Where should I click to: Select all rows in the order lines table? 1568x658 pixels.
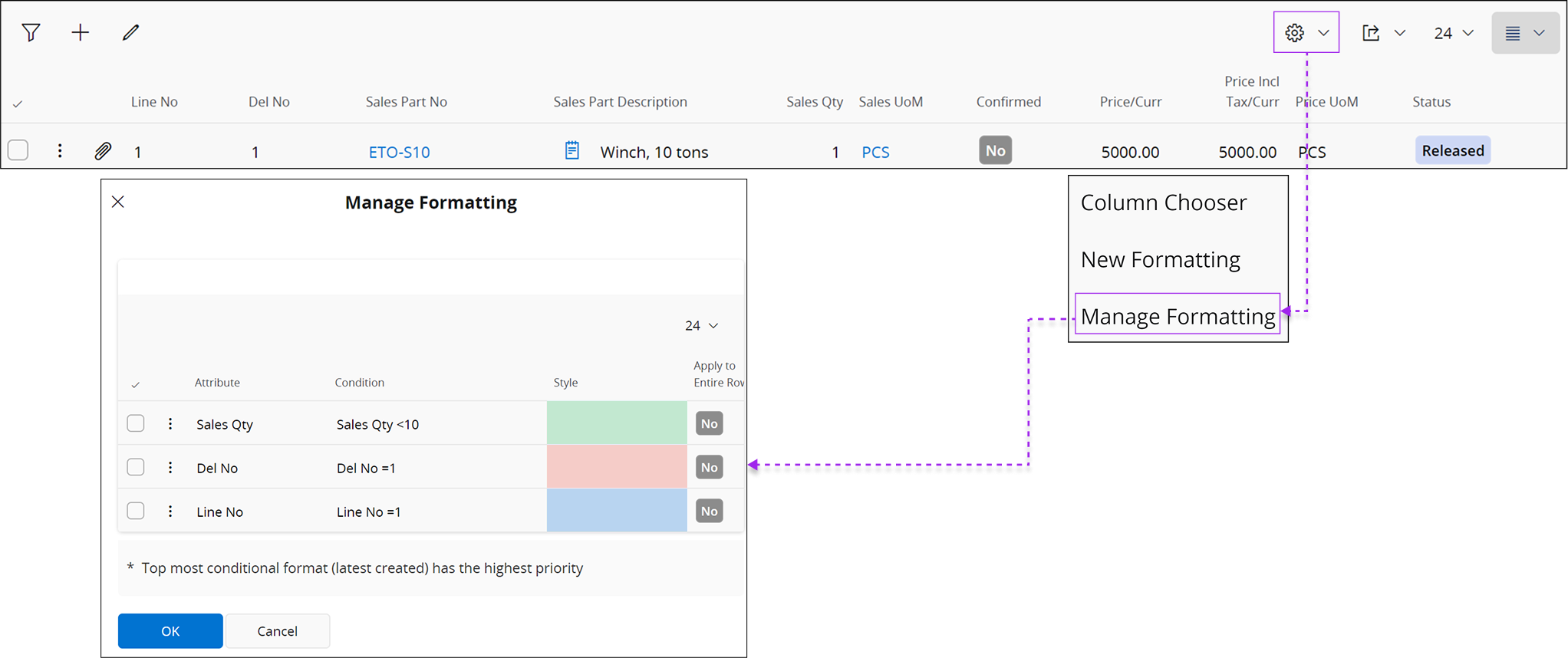[18, 104]
